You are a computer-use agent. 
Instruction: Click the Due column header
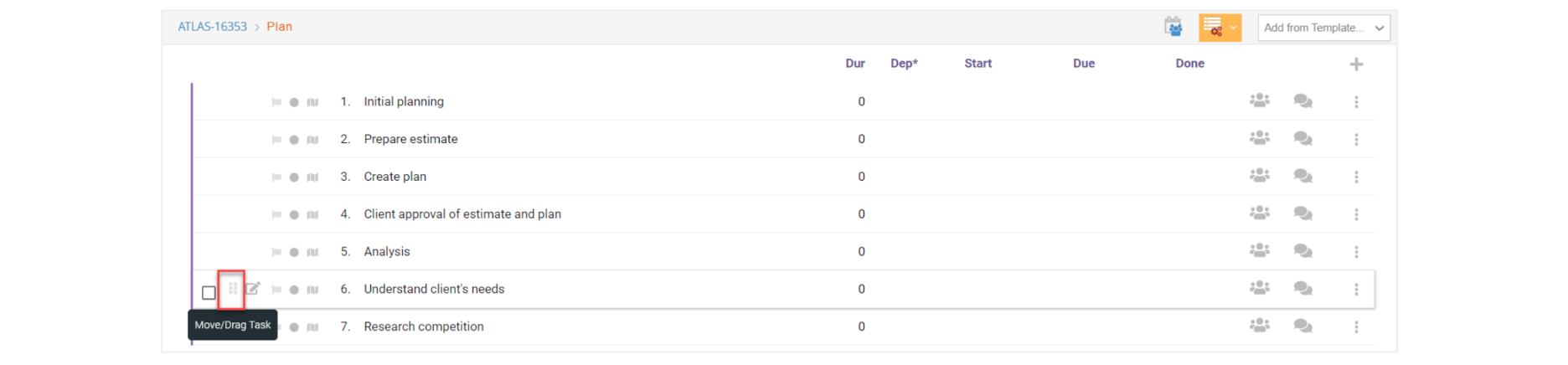click(x=1083, y=64)
